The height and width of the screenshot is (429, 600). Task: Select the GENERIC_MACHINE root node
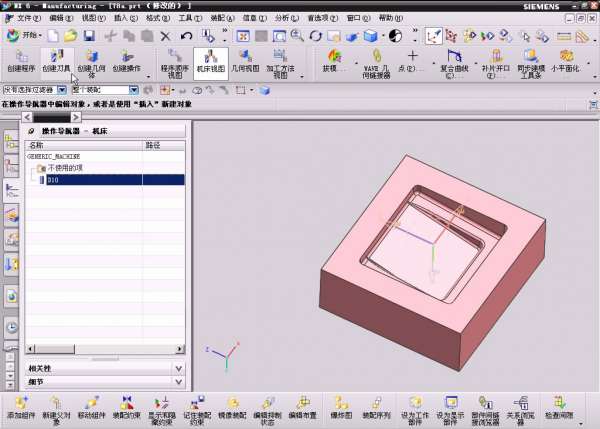pyautogui.click(x=54, y=156)
